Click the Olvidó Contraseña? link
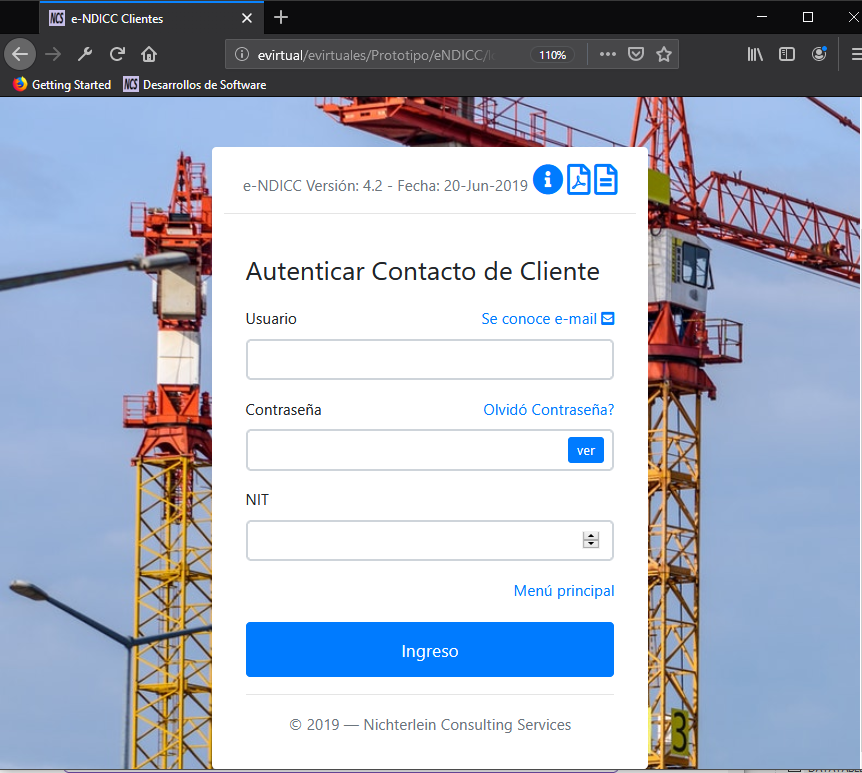 [548, 410]
